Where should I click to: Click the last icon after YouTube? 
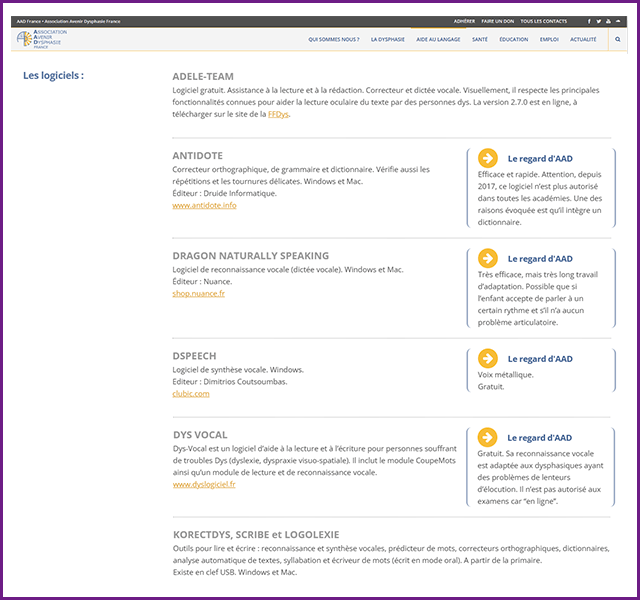coord(618,21)
